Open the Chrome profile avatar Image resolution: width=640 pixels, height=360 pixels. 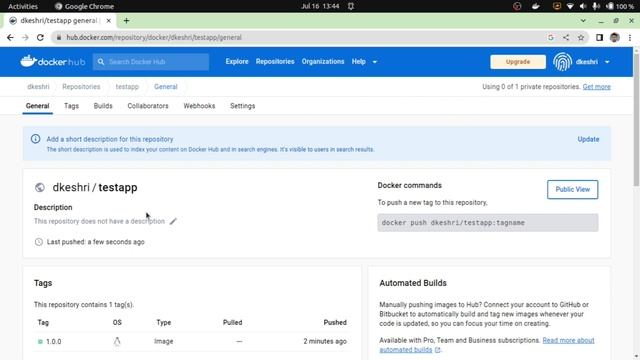point(615,38)
